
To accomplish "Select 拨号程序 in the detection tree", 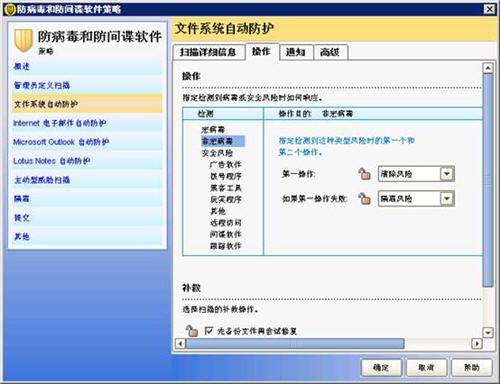I will 226,176.
